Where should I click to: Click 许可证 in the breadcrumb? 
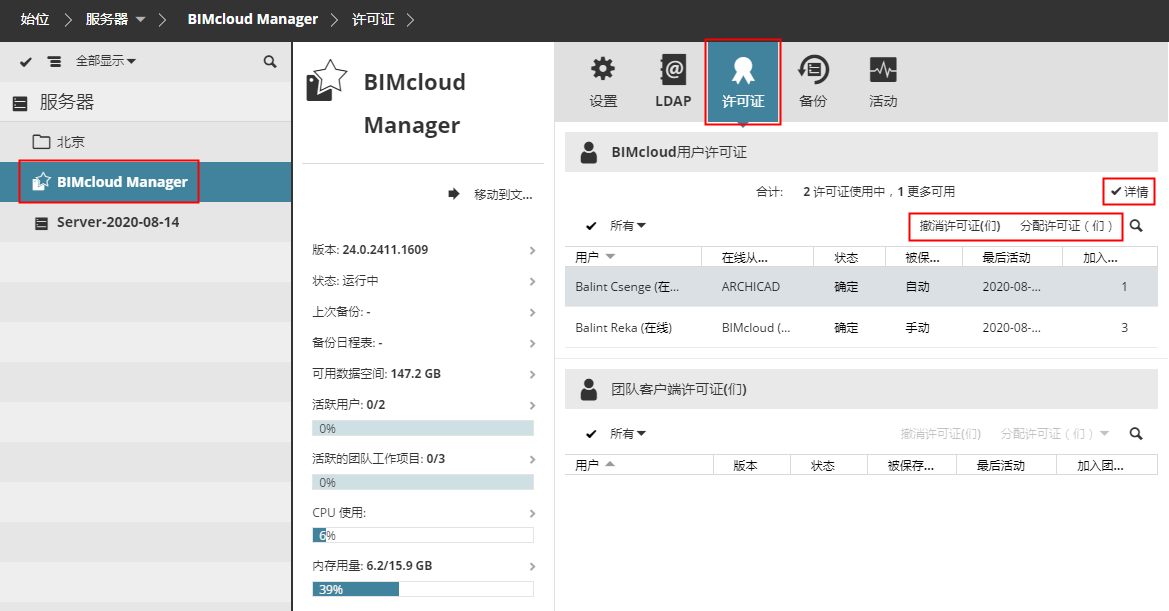(x=374, y=19)
